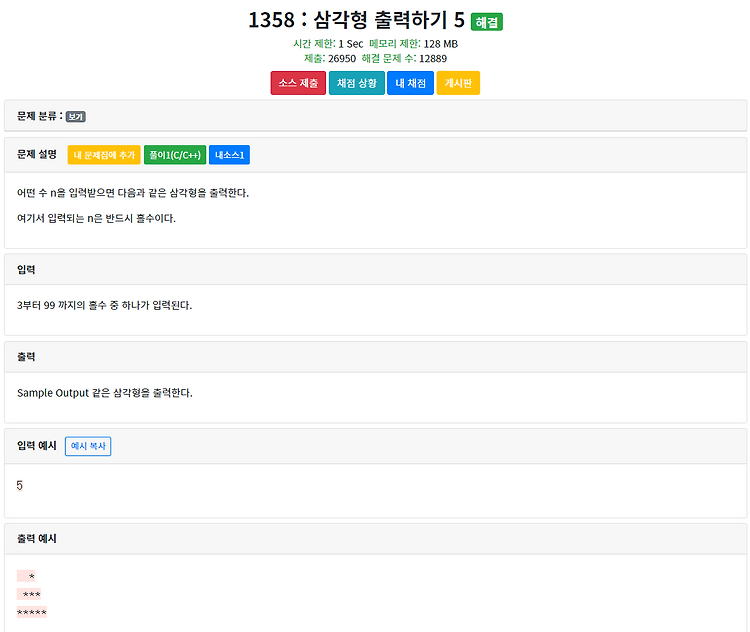
Task: Go to the 게시판 board
Action: pyautogui.click(x=458, y=83)
